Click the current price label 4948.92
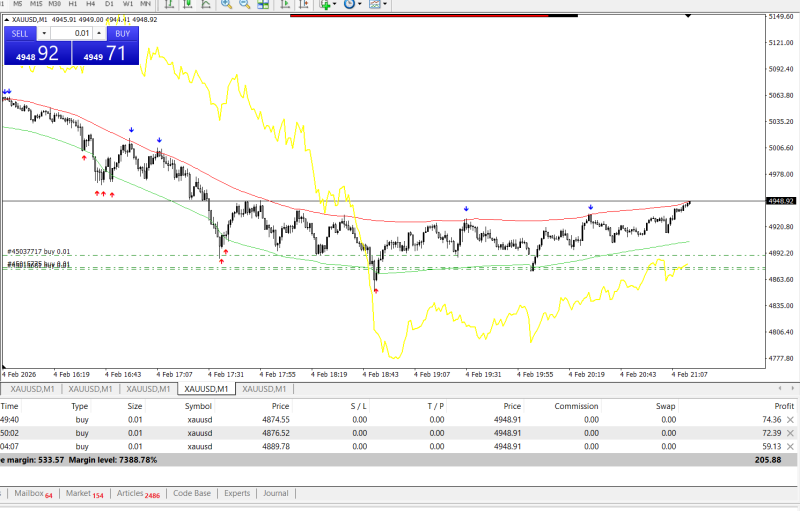The image size is (800, 511). coord(781,201)
